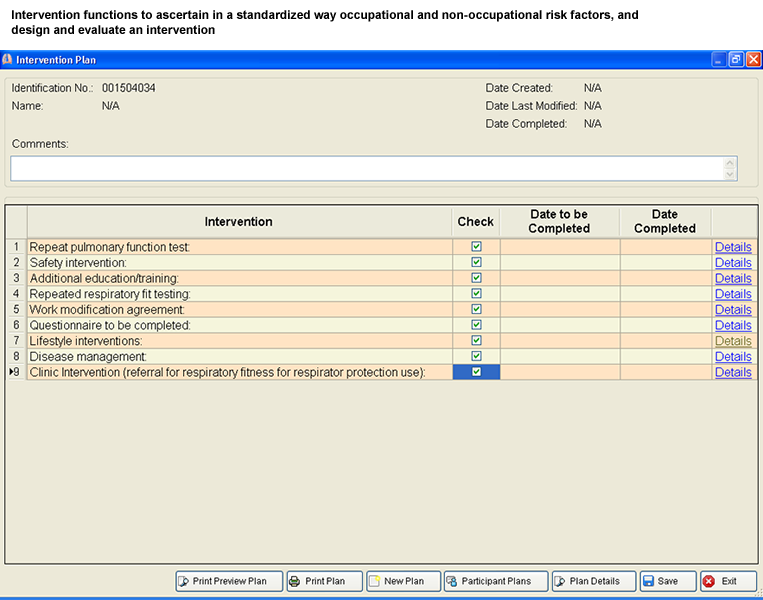The width and height of the screenshot is (763, 600).
Task: Click inside the Comments text box
Action: click(370, 168)
